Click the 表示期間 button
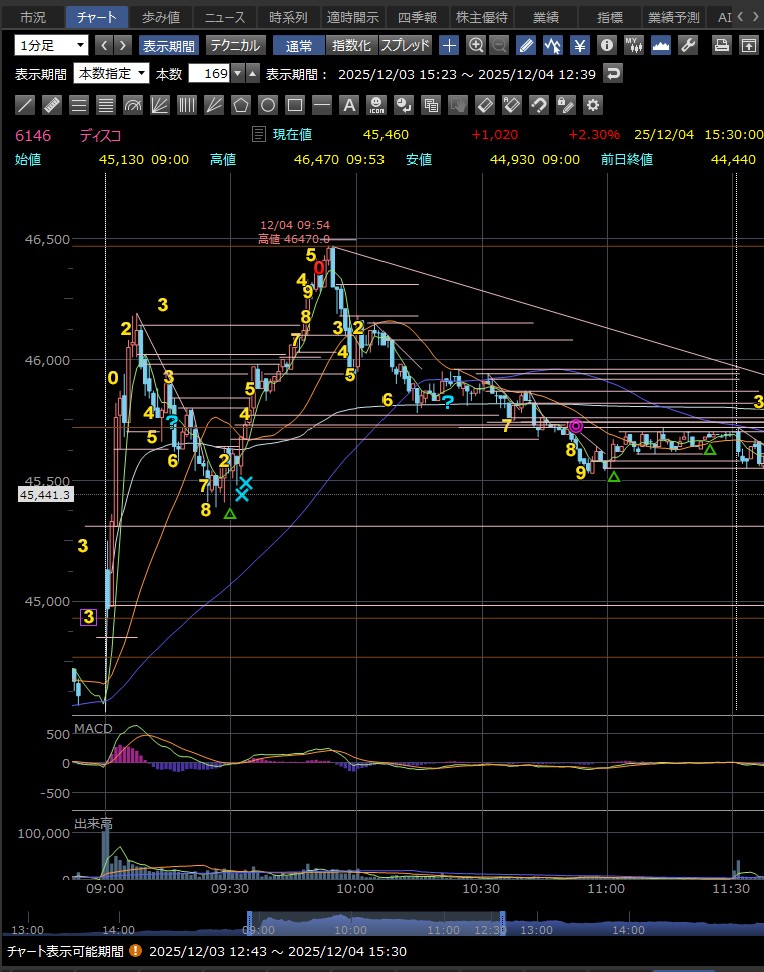 [168, 45]
